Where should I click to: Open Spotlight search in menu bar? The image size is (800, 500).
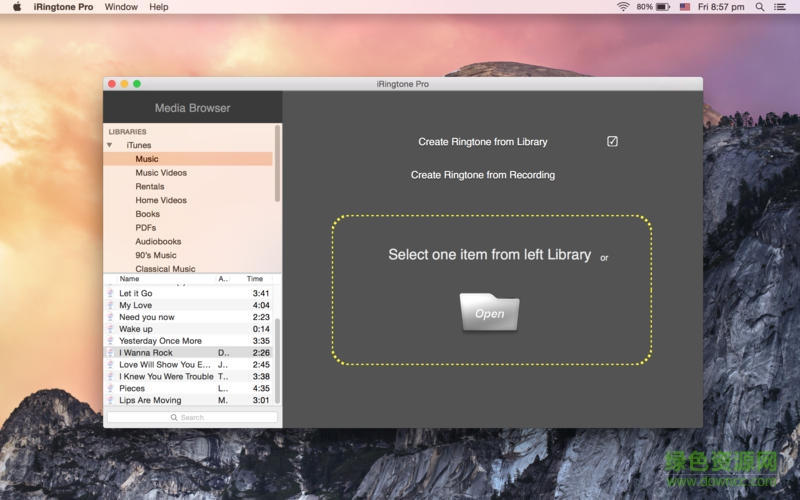tap(760, 7)
